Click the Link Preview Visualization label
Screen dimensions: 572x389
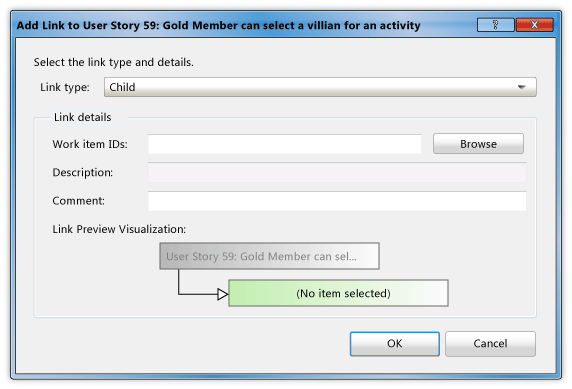(119, 229)
